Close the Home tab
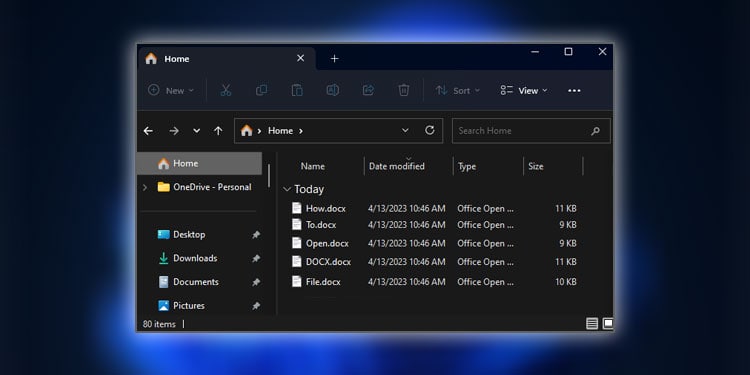 coord(300,58)
